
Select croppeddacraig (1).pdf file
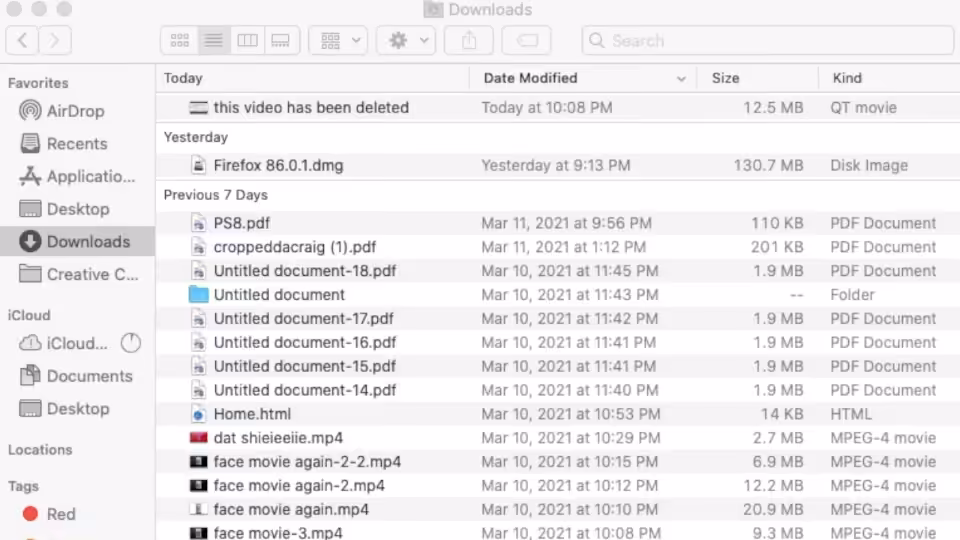tap(558, 247)
